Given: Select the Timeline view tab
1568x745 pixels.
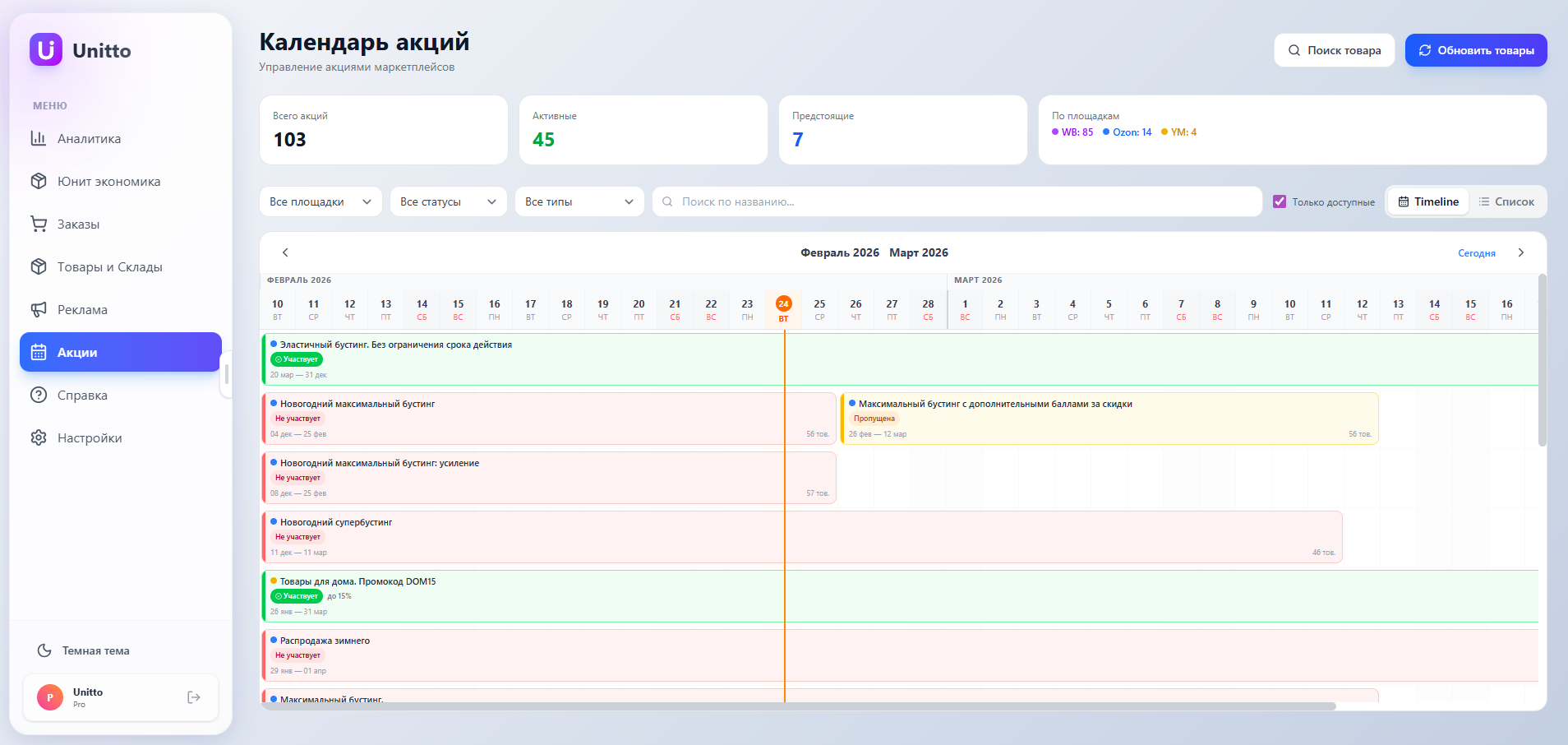Looking at the screenshot, I should click(1428, 201).
